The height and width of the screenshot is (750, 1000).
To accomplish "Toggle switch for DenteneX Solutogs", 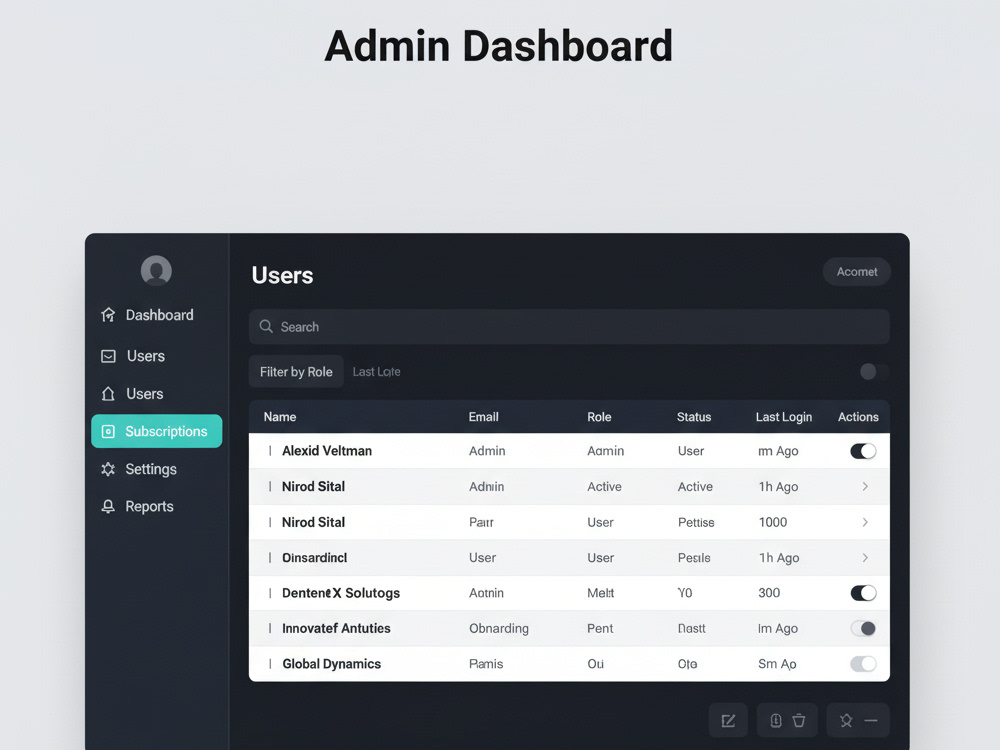I will click(863, 593).
